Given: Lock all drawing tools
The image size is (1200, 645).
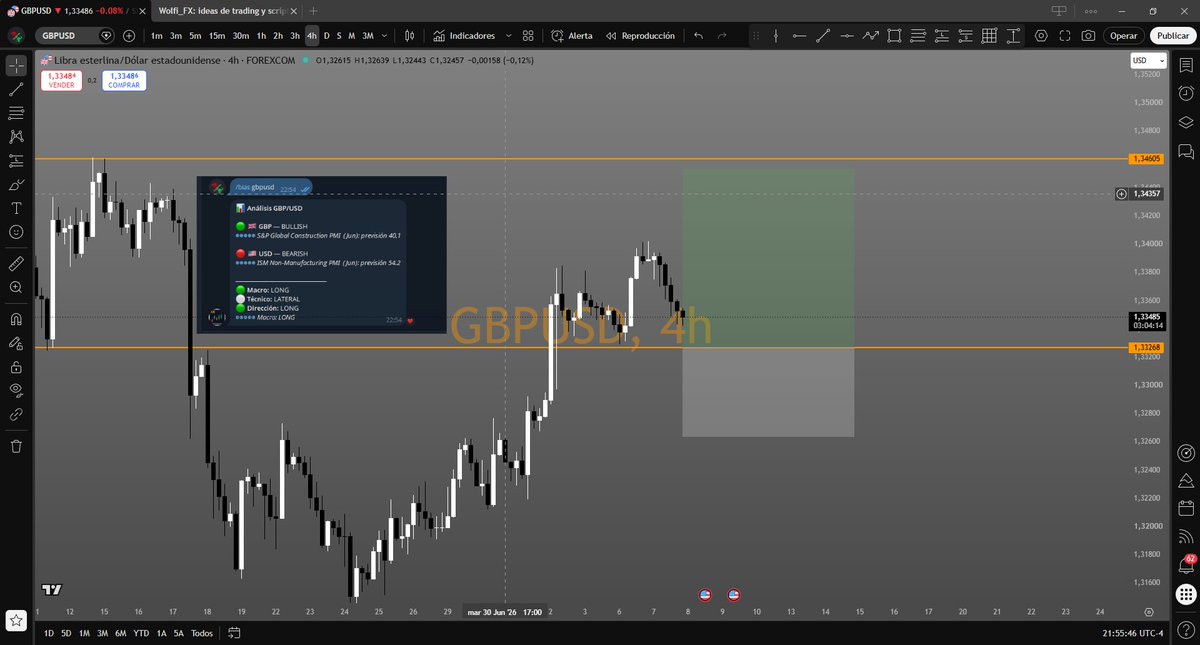Looking at the screenshot, I should pos(16,367).
